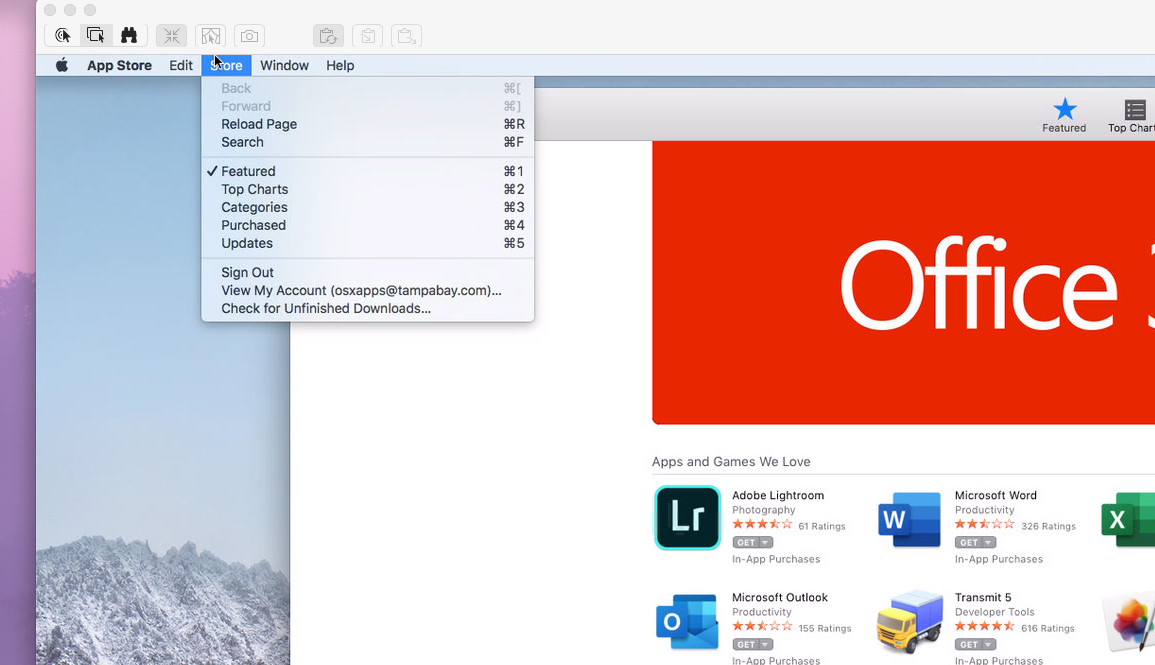
Task: Close the open Store menu
Action: pos(226,66)
